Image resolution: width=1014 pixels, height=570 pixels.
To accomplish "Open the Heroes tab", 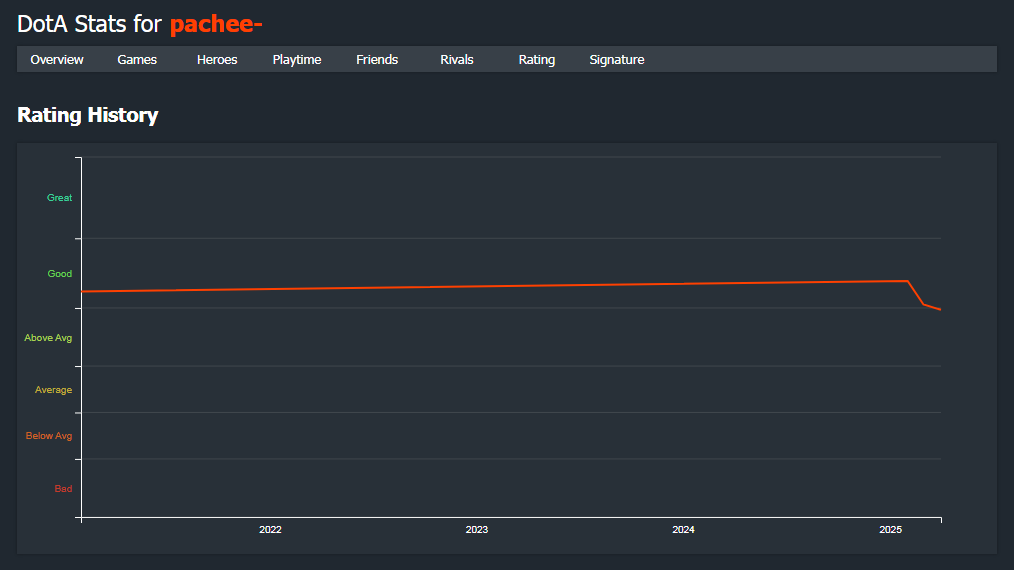I will tap(217, 60).
